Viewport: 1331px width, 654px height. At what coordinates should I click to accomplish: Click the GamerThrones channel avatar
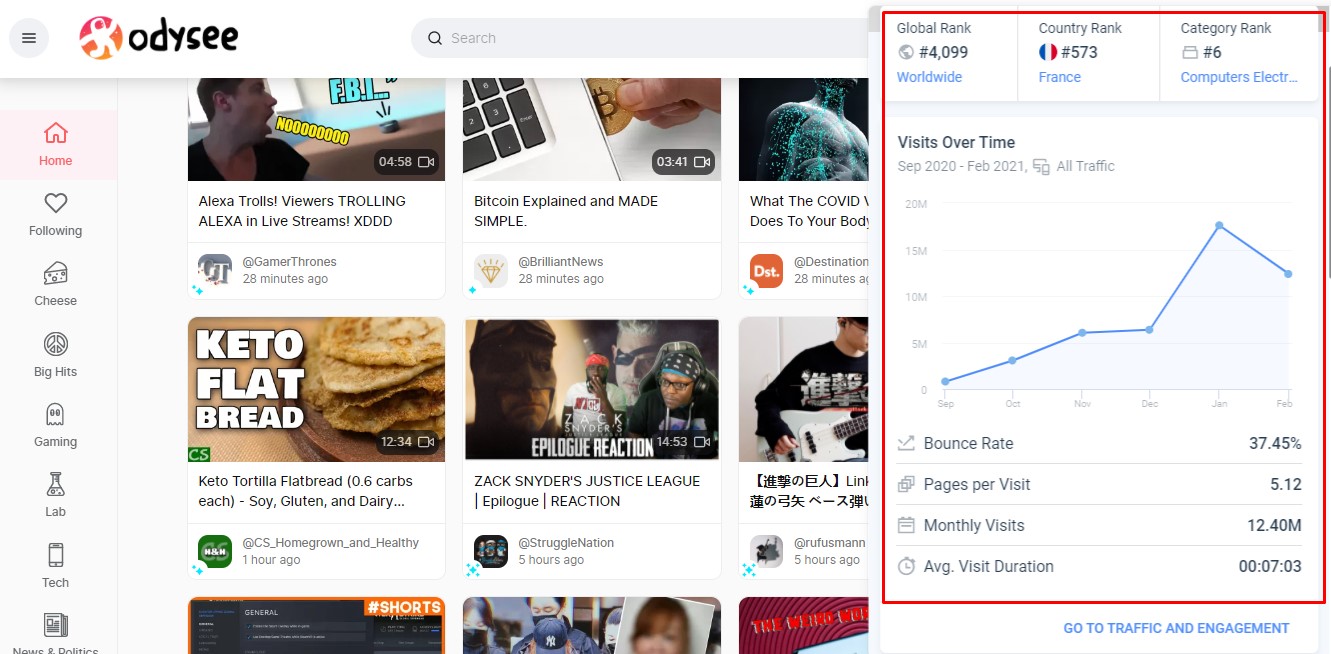(215, 271)
